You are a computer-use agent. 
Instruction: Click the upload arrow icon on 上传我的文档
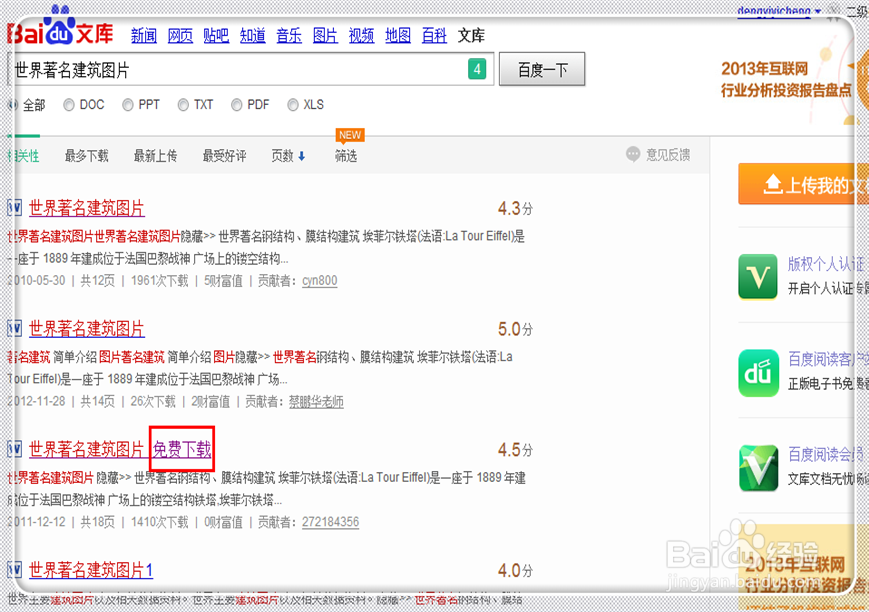(x=773, y=184)
